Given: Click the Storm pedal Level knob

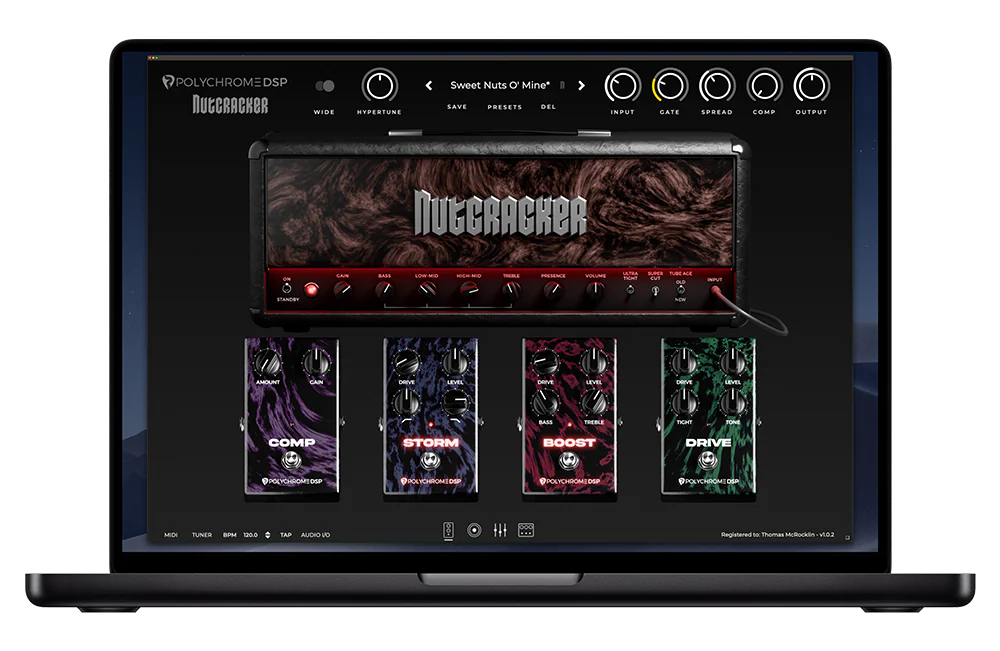Looking at the screenshot, I should 455,363.
